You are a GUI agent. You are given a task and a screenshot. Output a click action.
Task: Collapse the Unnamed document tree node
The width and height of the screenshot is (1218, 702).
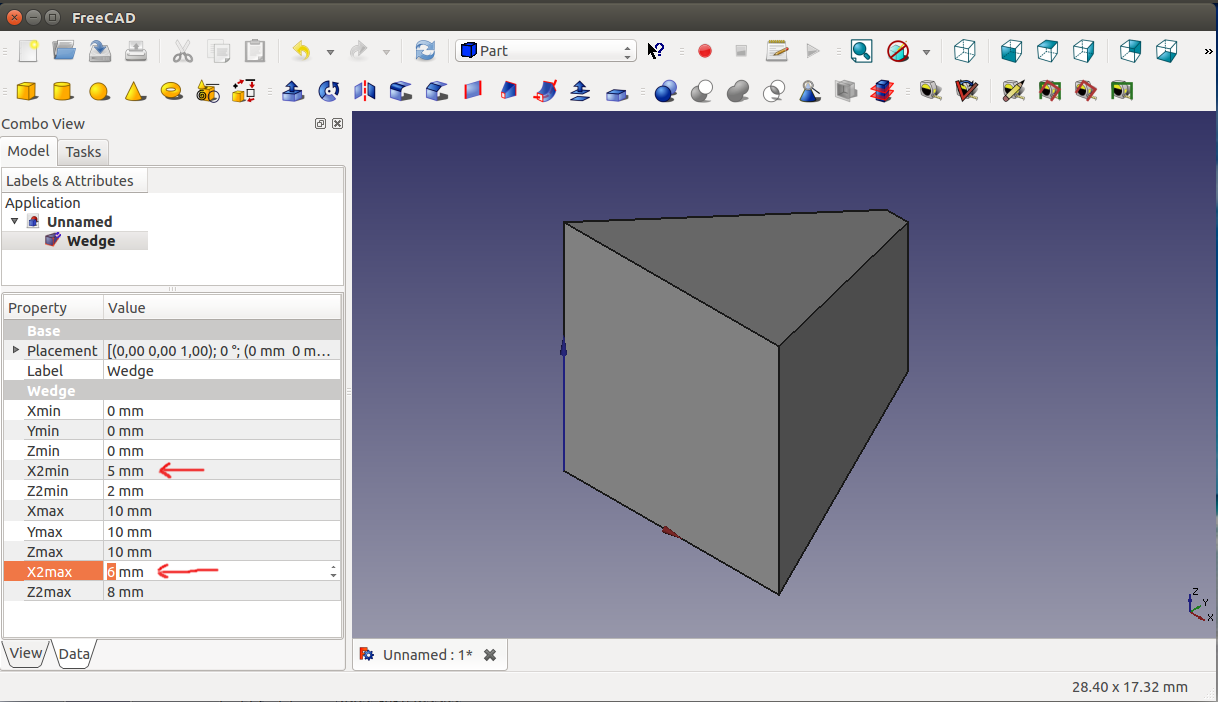click(x=15, y=221)
